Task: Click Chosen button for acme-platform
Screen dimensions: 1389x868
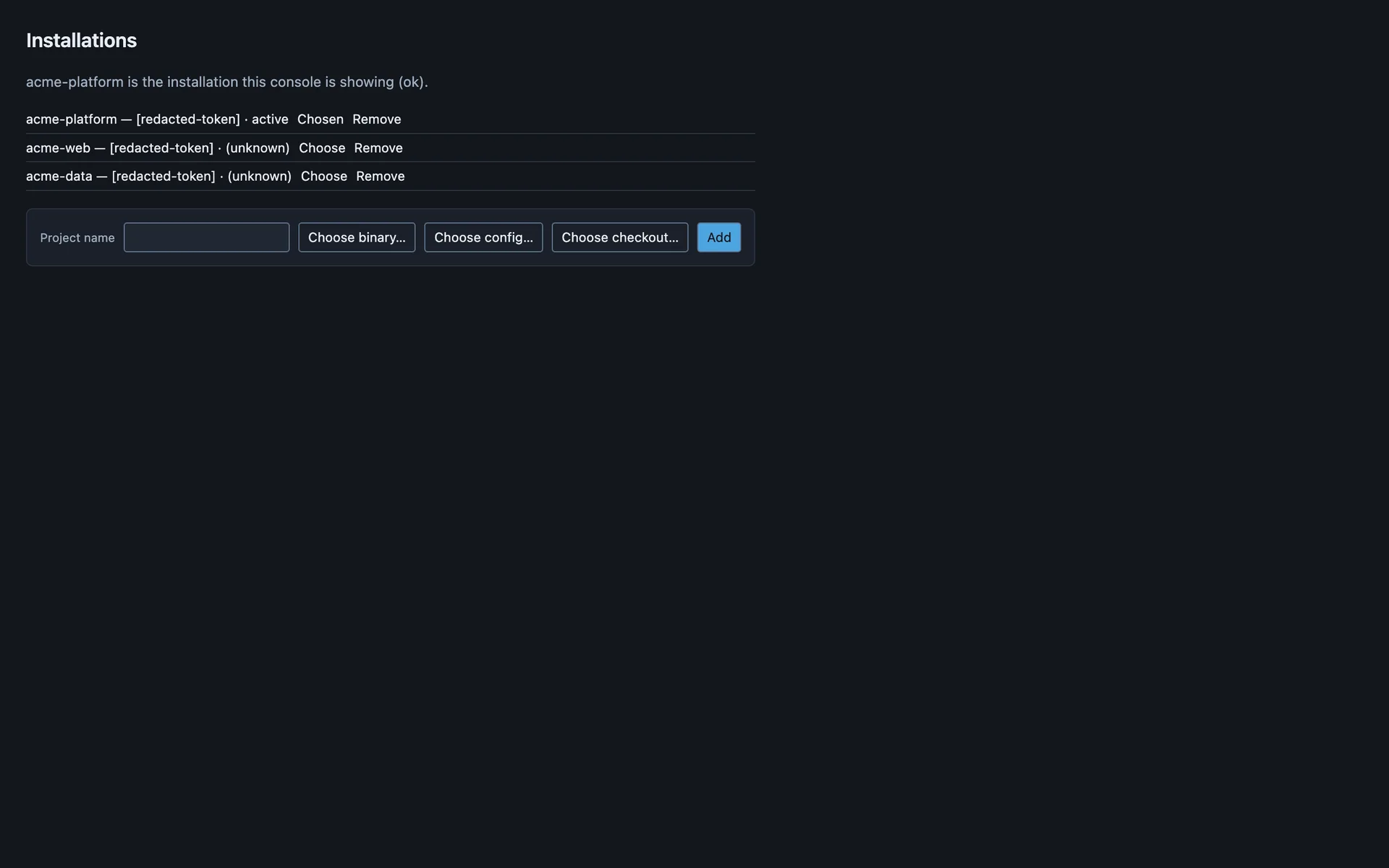Action: click(x=320, y=119)
